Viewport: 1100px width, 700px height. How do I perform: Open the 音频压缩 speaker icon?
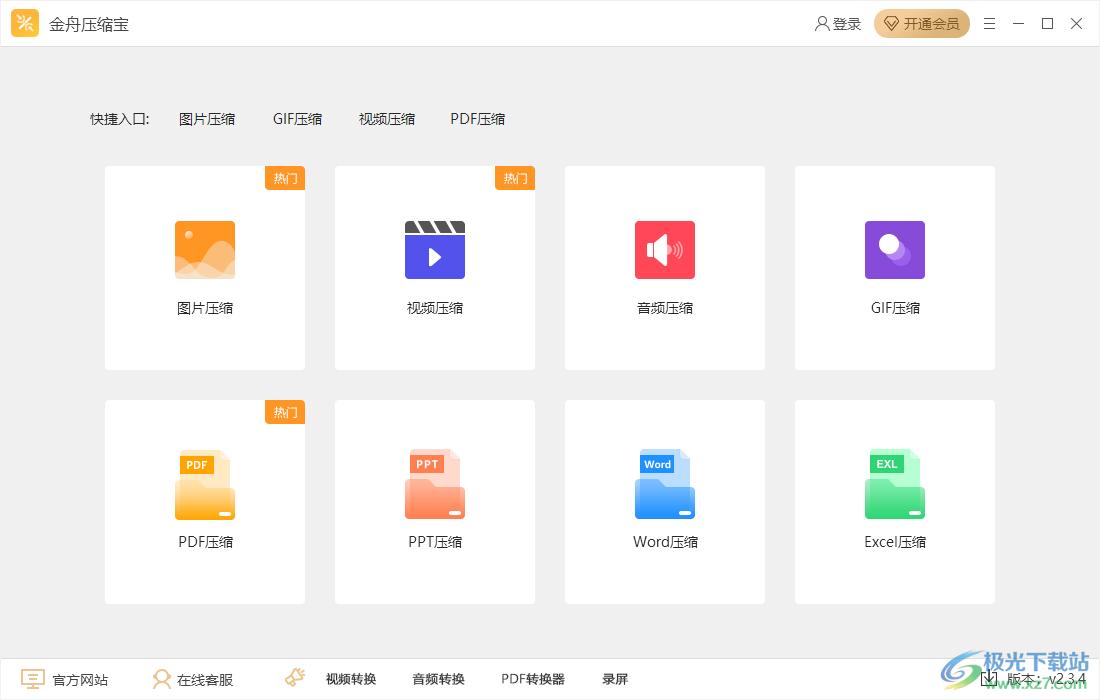665,250
